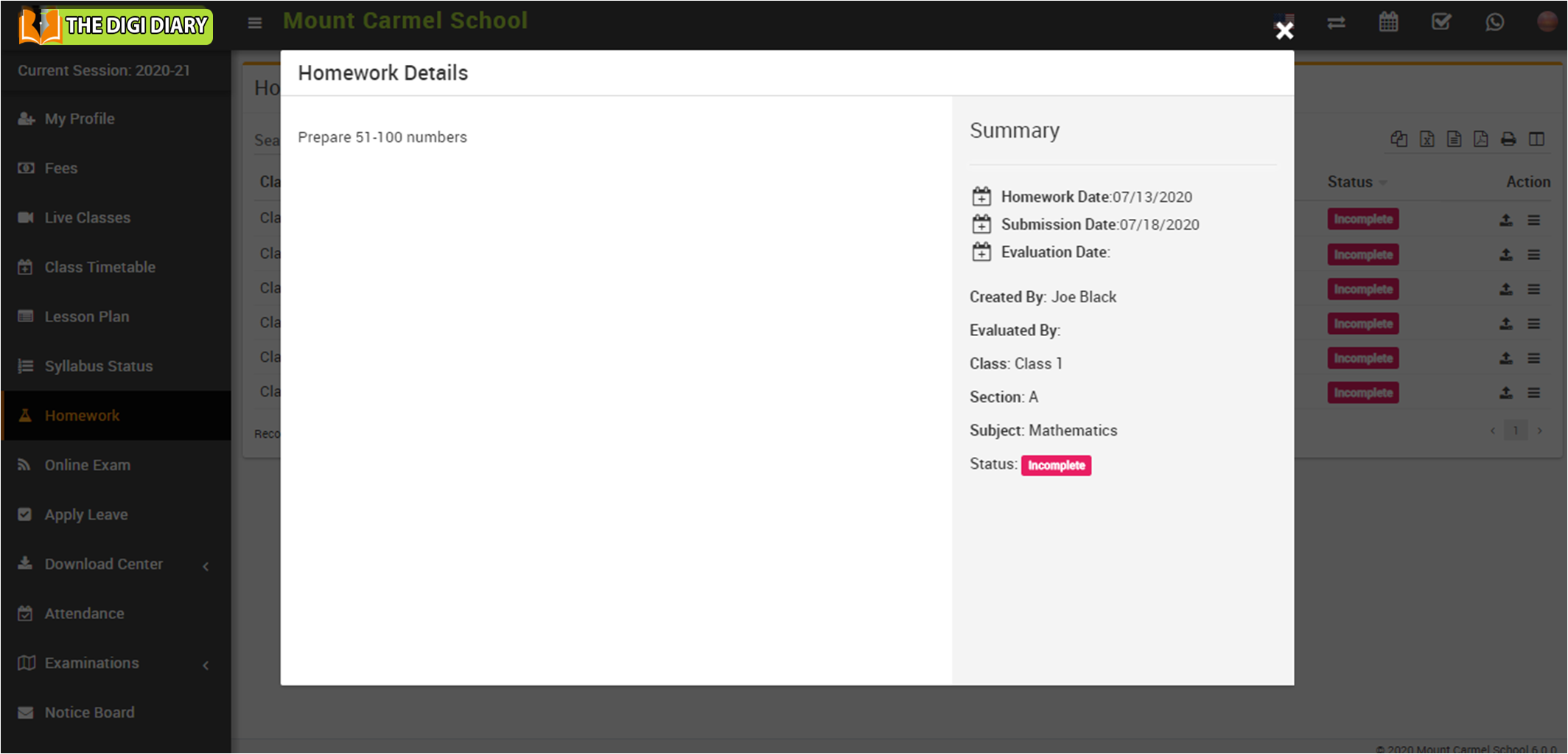Toggle column visibility of the table
Screen dimensions: 1568x754
click(1536, 139)
